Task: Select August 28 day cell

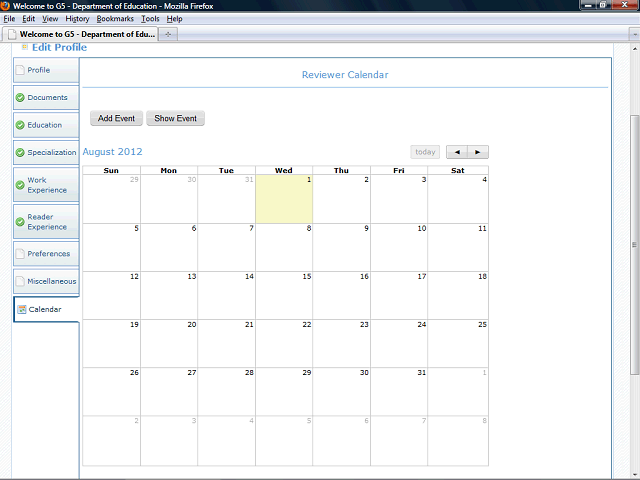Action: tap(227, 391)
